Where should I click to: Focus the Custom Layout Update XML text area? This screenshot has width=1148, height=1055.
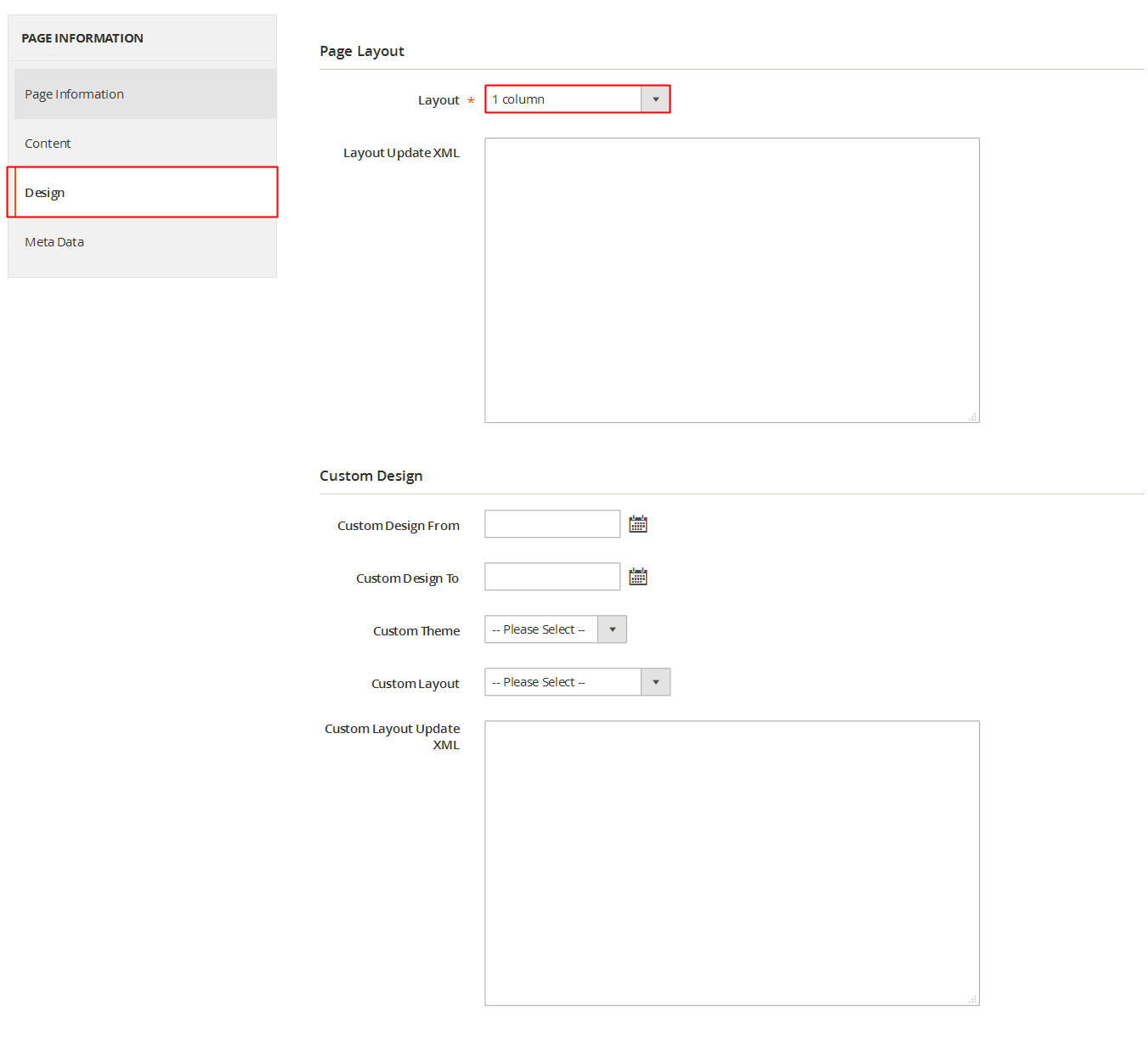(x=732, y=863)
